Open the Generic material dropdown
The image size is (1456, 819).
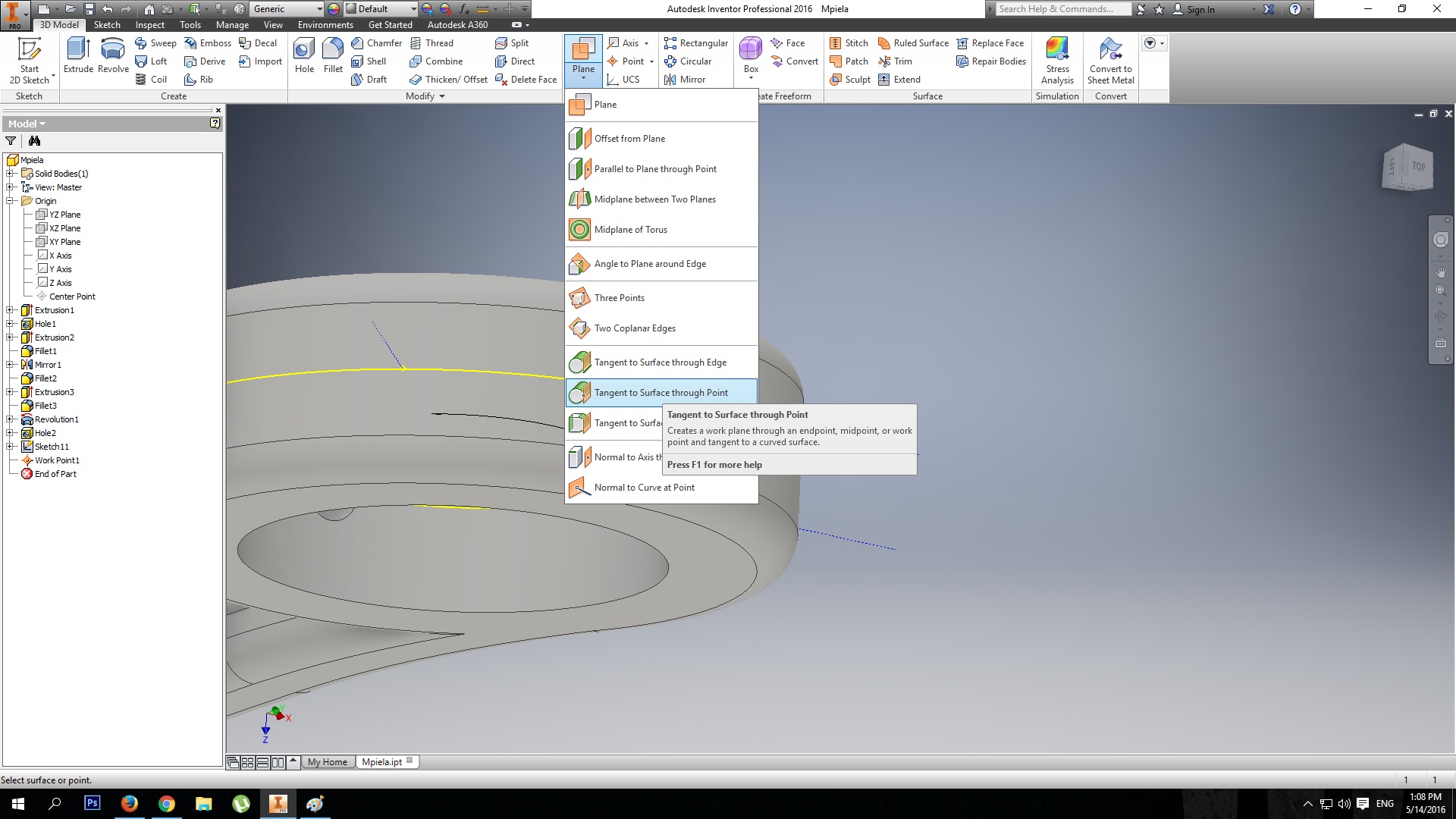319,9
